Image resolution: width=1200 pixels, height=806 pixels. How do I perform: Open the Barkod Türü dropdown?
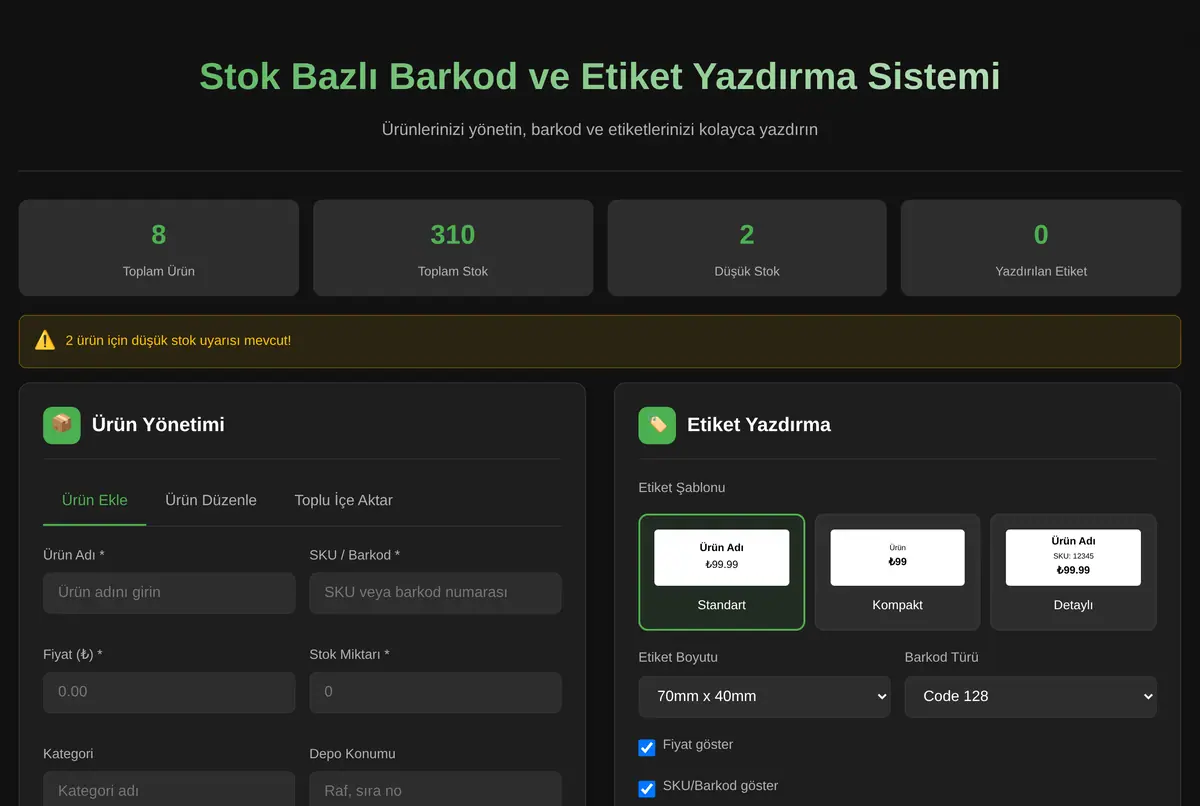(1031, 697)
